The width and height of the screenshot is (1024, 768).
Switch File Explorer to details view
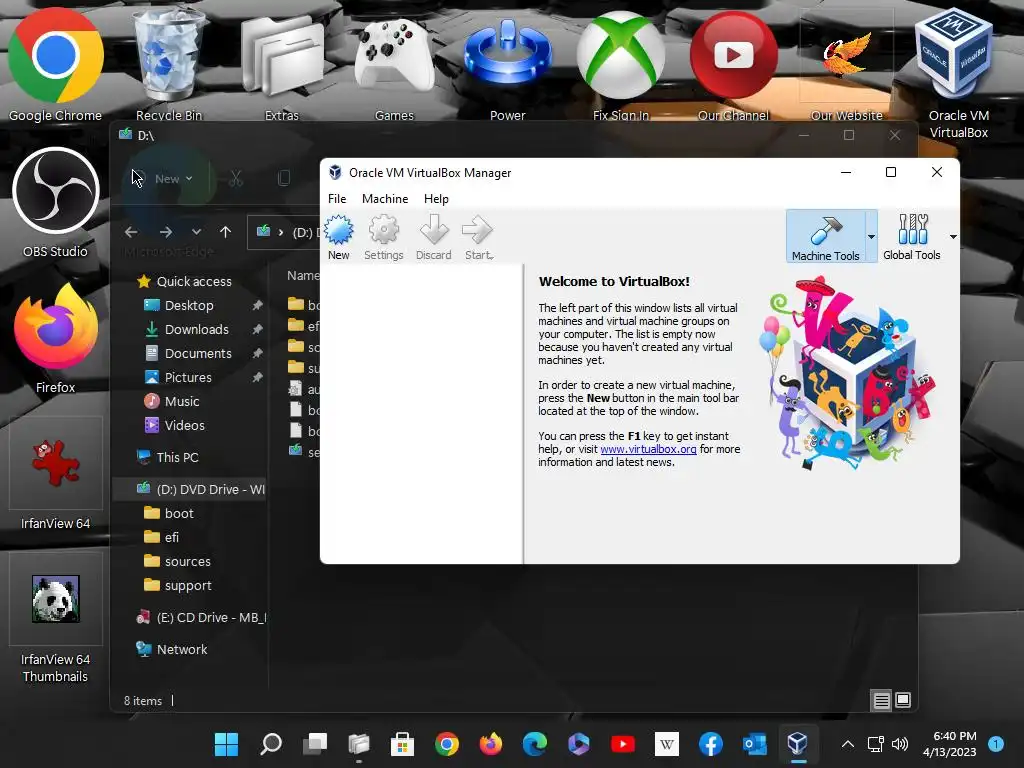(x=882, y=701)
